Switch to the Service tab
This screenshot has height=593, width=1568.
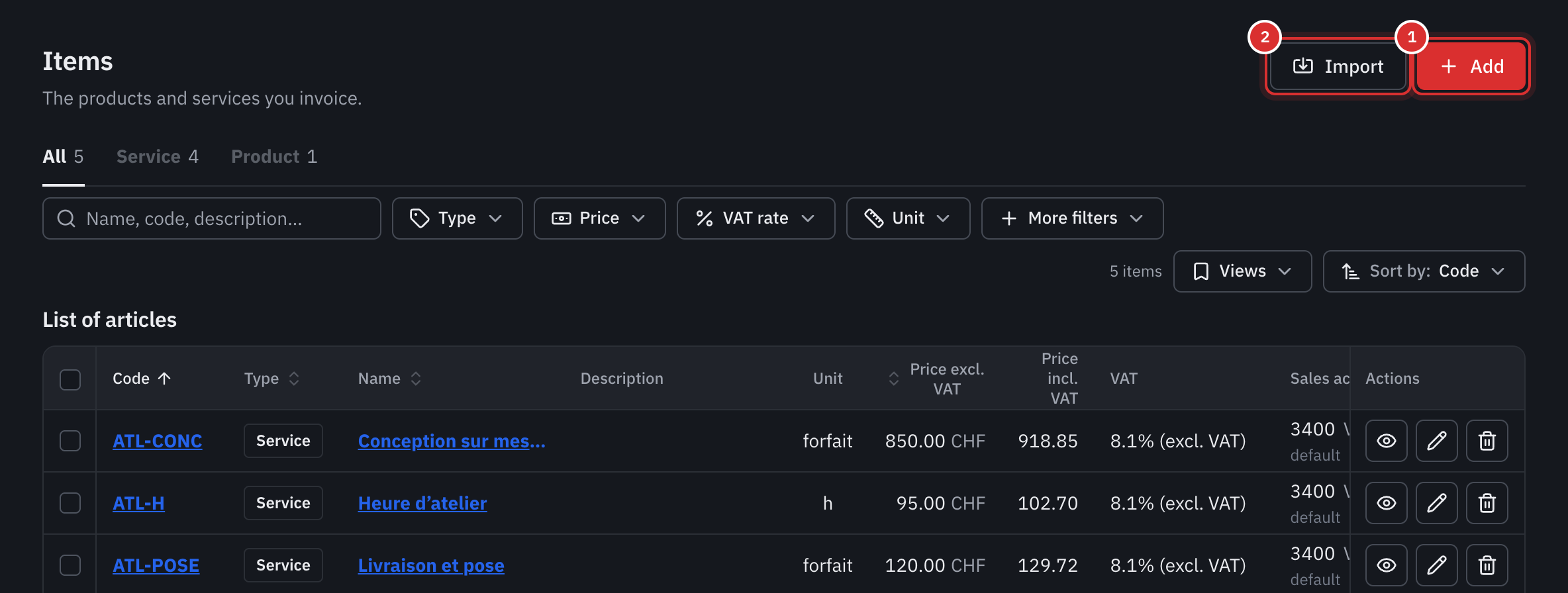pyautogui.click(x=158, y=157)
